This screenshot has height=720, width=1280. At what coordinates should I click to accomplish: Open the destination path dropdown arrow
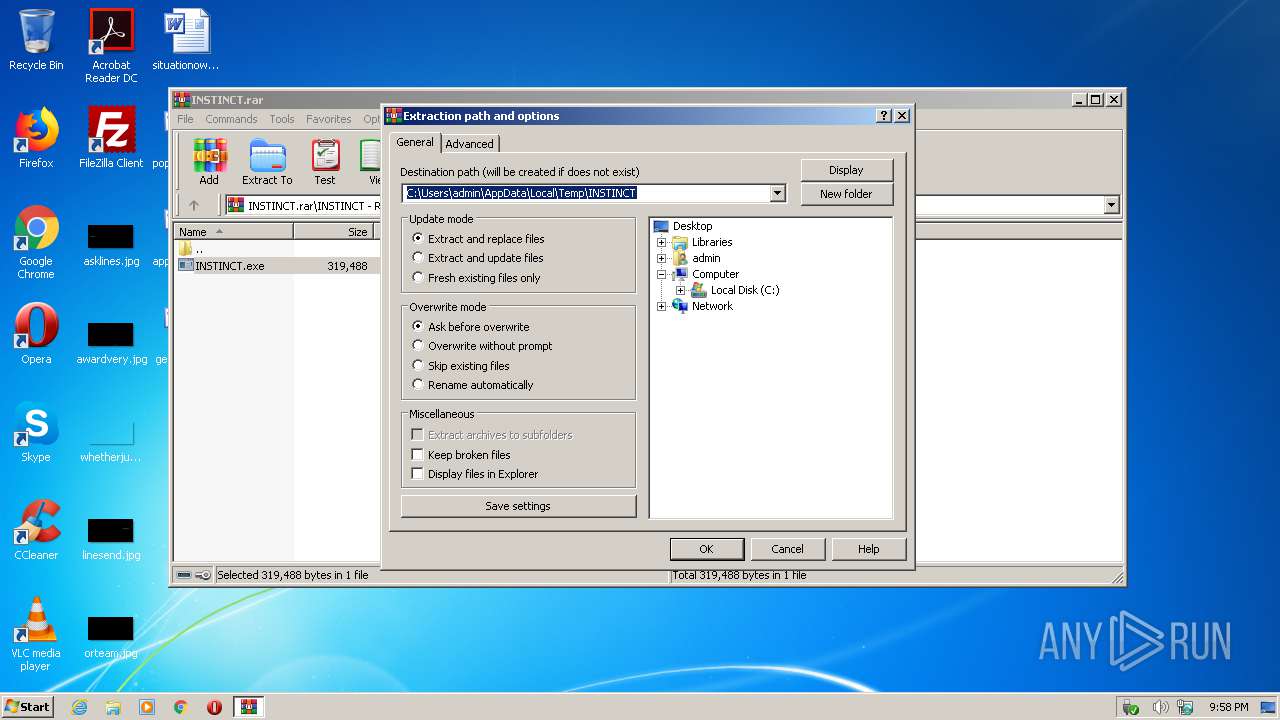[778, 193]
